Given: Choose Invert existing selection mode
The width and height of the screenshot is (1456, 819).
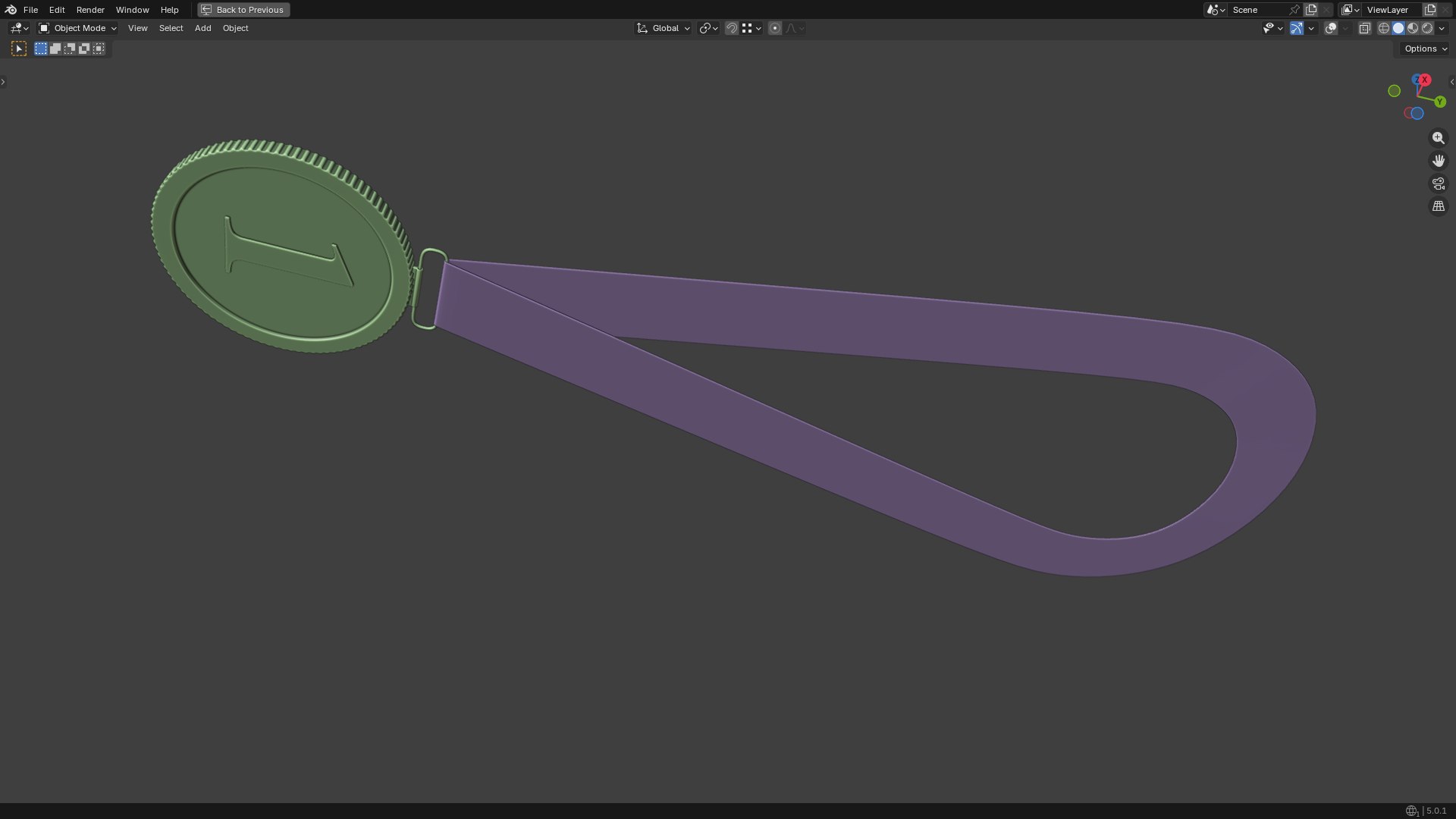Looking at the screenshot, I should tap(84, 49).
